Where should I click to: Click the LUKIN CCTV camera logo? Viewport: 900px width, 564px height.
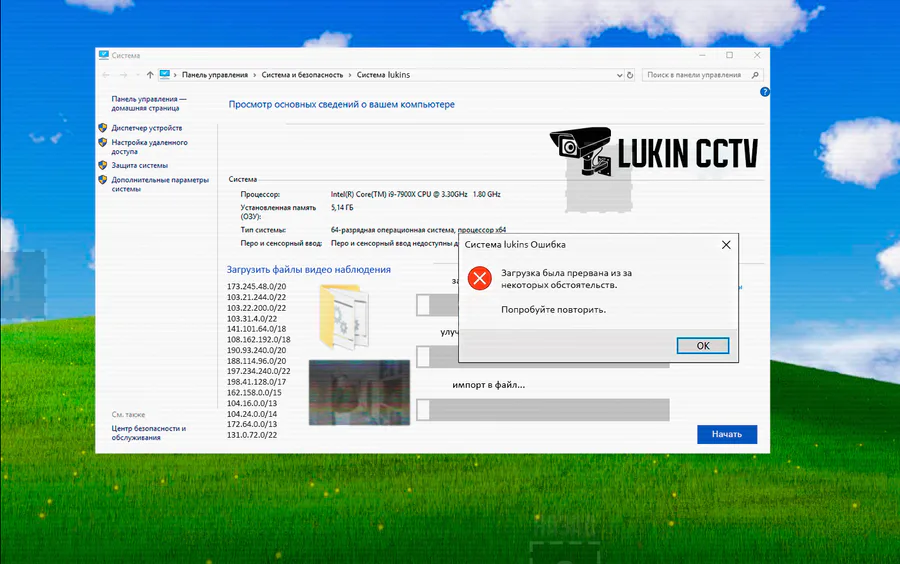654,151
